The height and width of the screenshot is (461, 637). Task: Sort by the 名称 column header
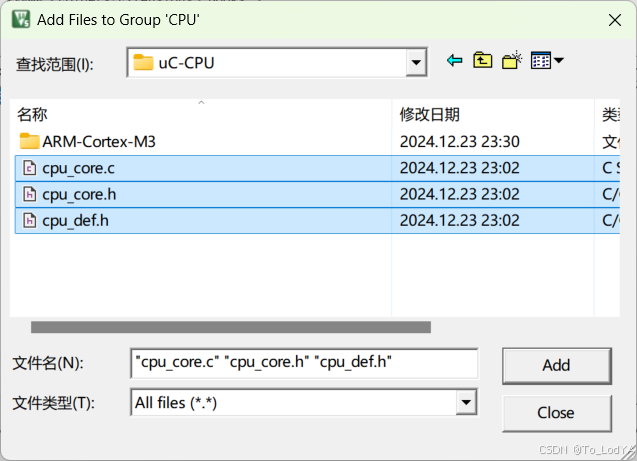pos(201,115)
